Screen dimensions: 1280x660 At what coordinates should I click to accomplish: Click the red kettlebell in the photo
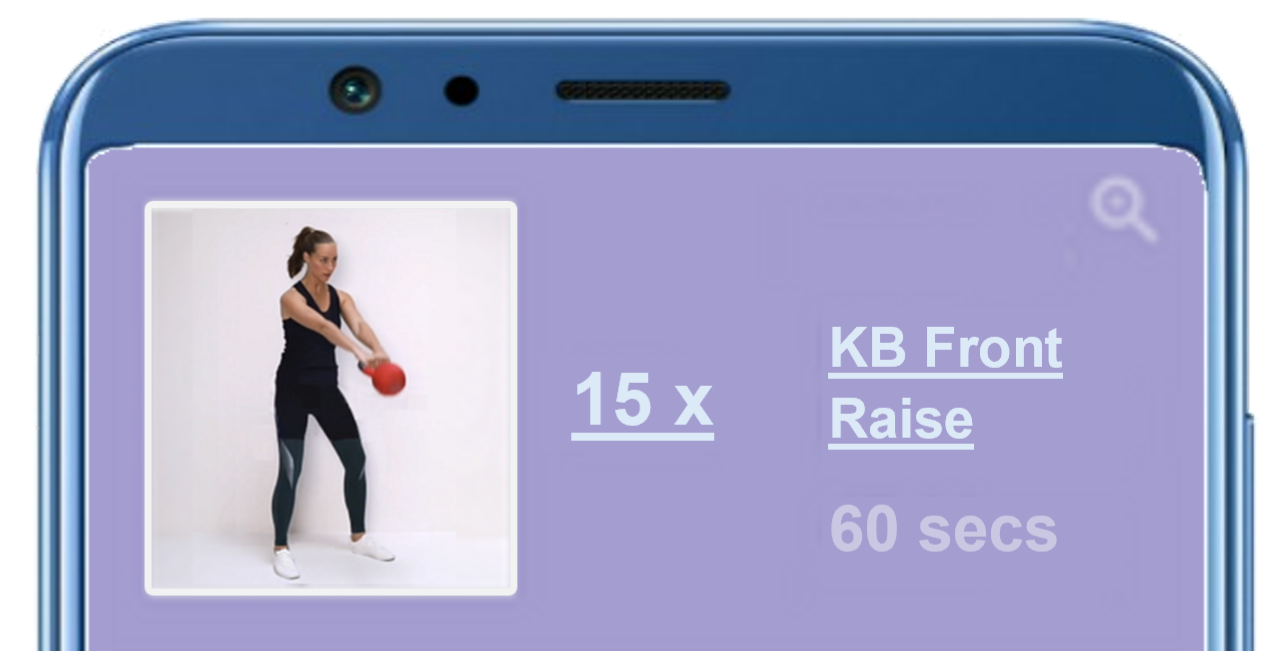[x=387, y=377]
